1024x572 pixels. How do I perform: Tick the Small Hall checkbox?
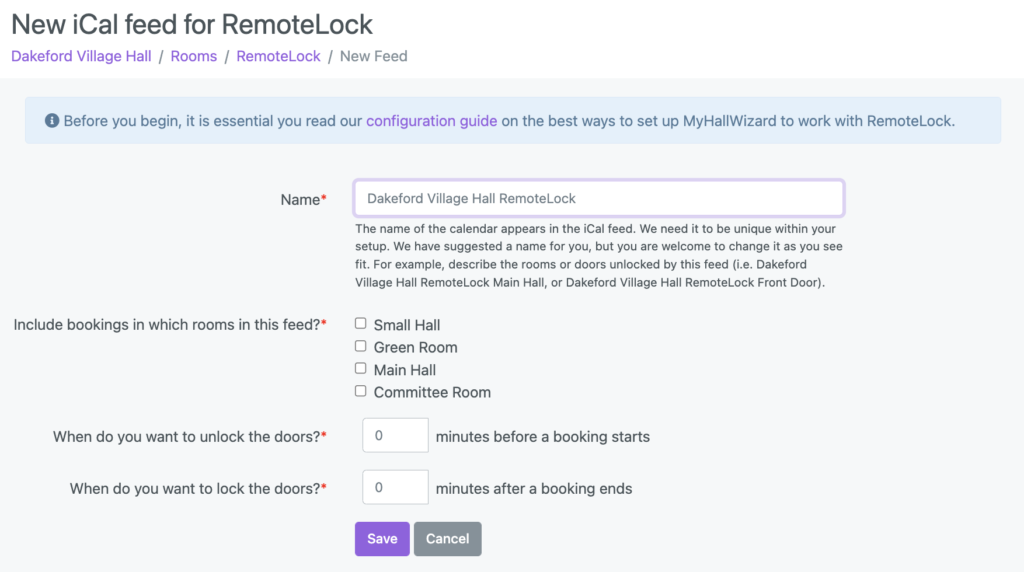point(360,323)
